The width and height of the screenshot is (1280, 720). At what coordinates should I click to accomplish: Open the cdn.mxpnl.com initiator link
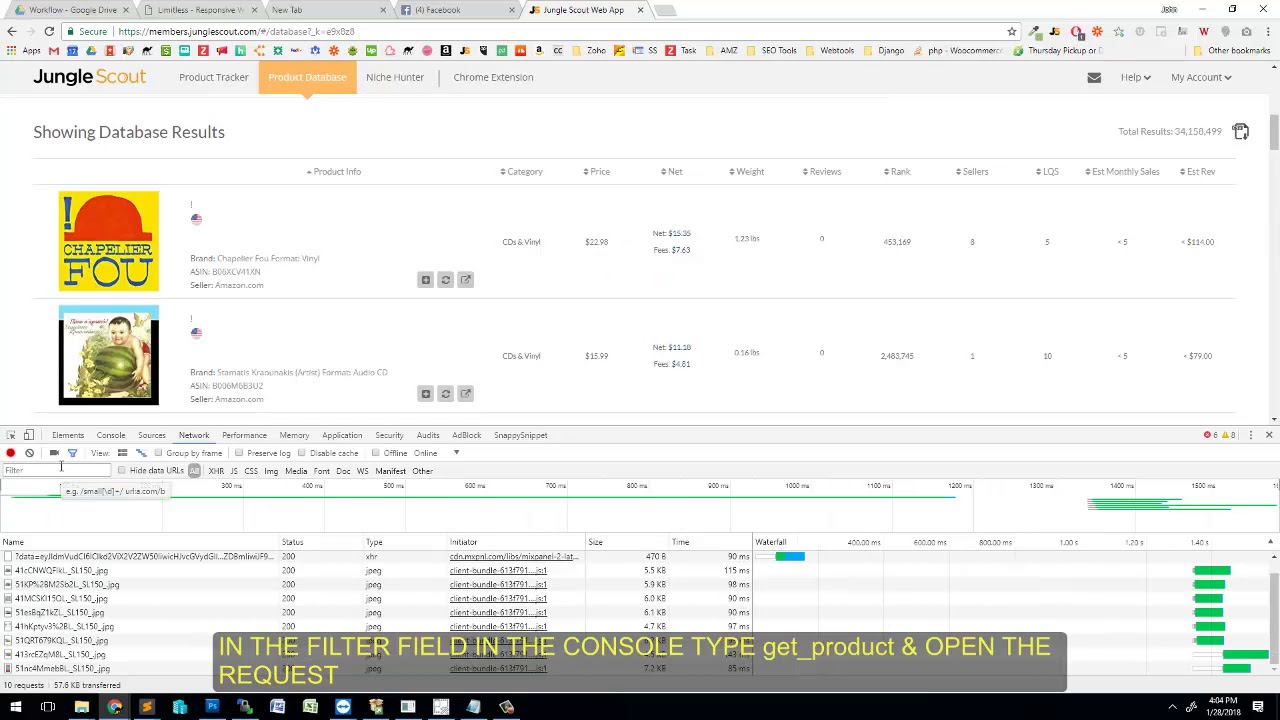[x=513, y=556]
